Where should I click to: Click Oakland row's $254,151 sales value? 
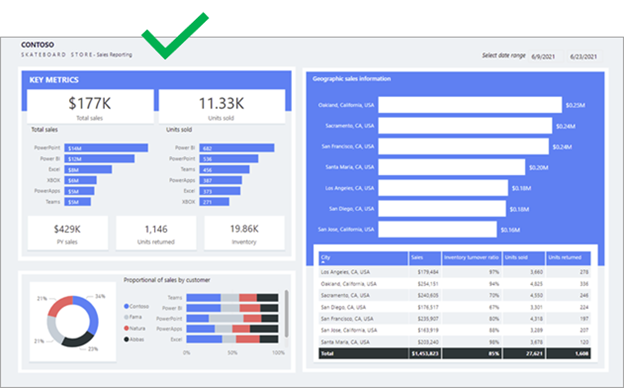[x=428, y=284]
